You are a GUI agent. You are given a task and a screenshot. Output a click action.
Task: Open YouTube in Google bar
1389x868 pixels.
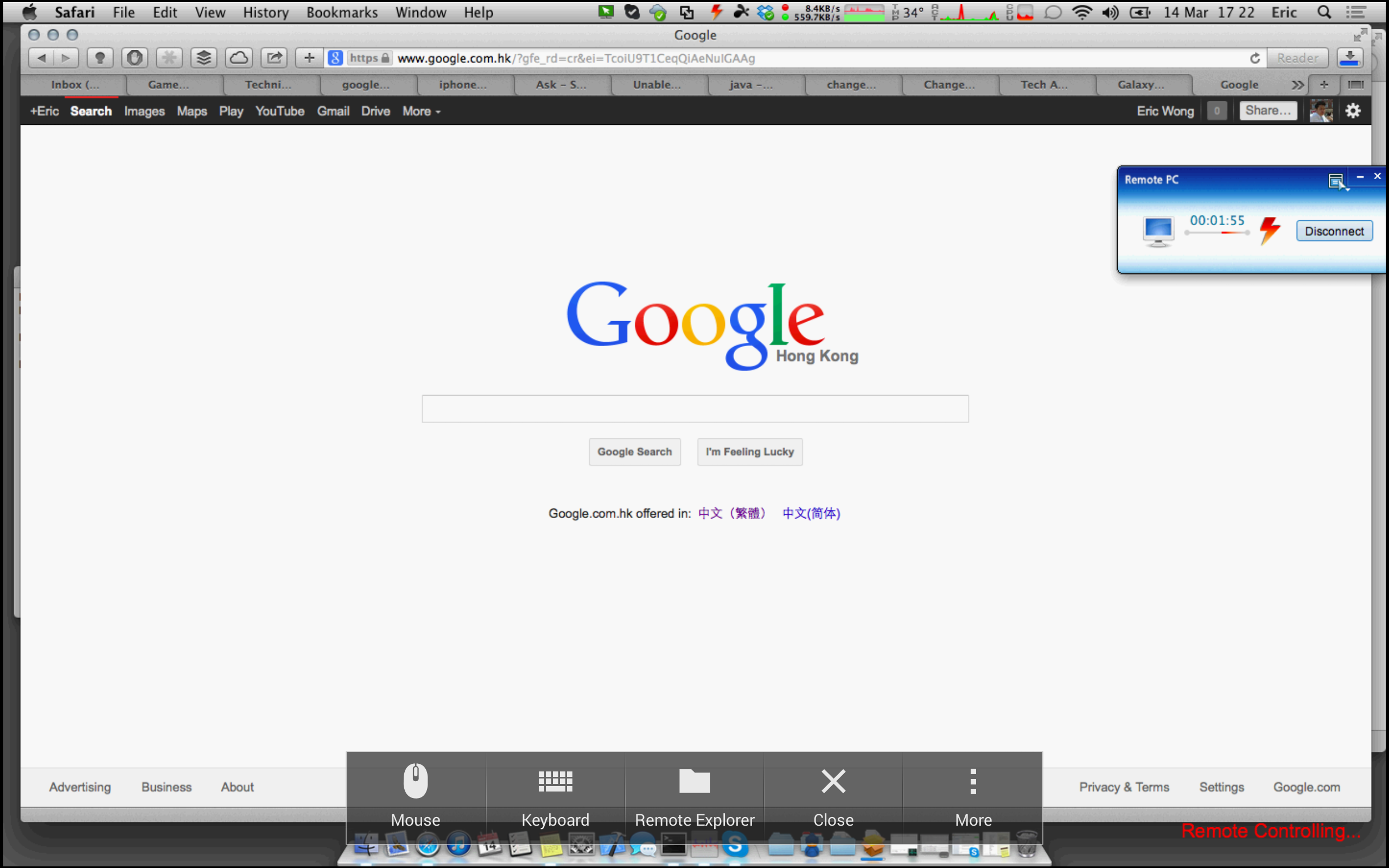pyautogui.click(x=279, y=111)
